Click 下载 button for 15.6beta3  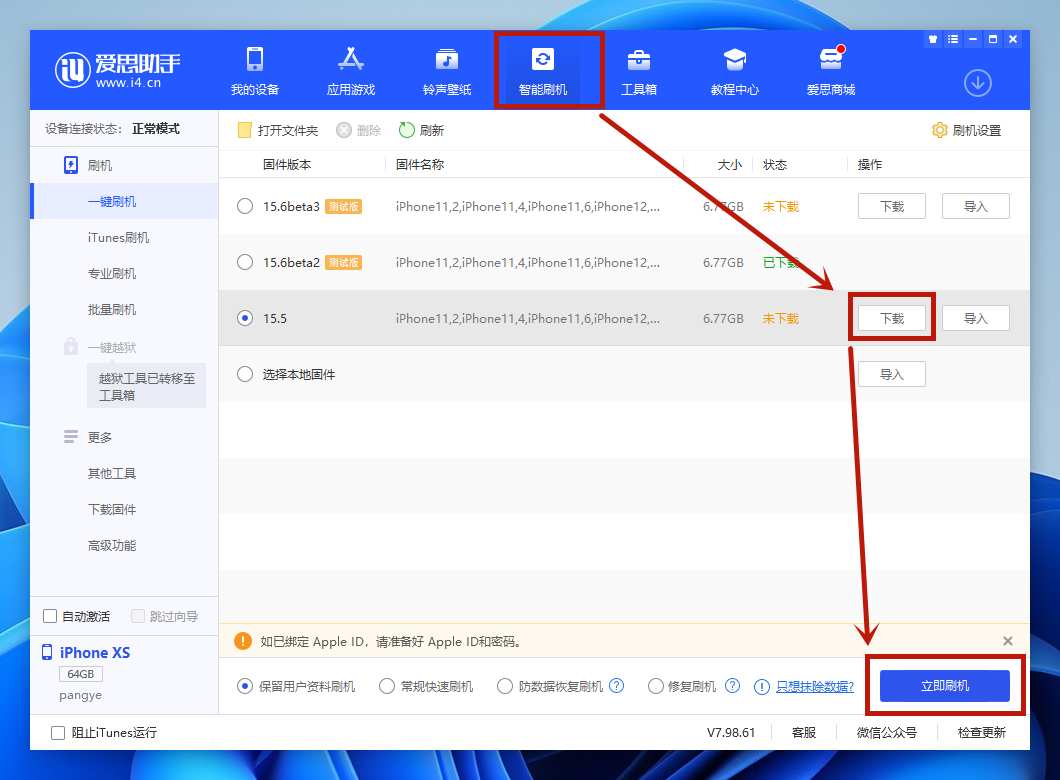[x=892, y=206]
